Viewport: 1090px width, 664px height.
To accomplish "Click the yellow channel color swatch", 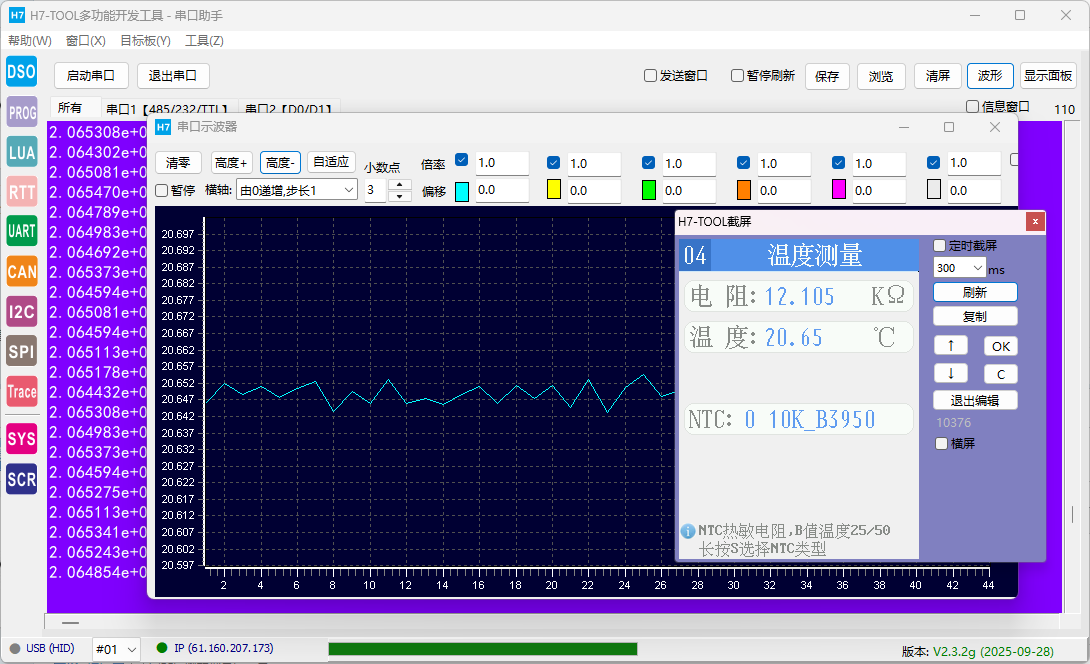I will 554,190.
